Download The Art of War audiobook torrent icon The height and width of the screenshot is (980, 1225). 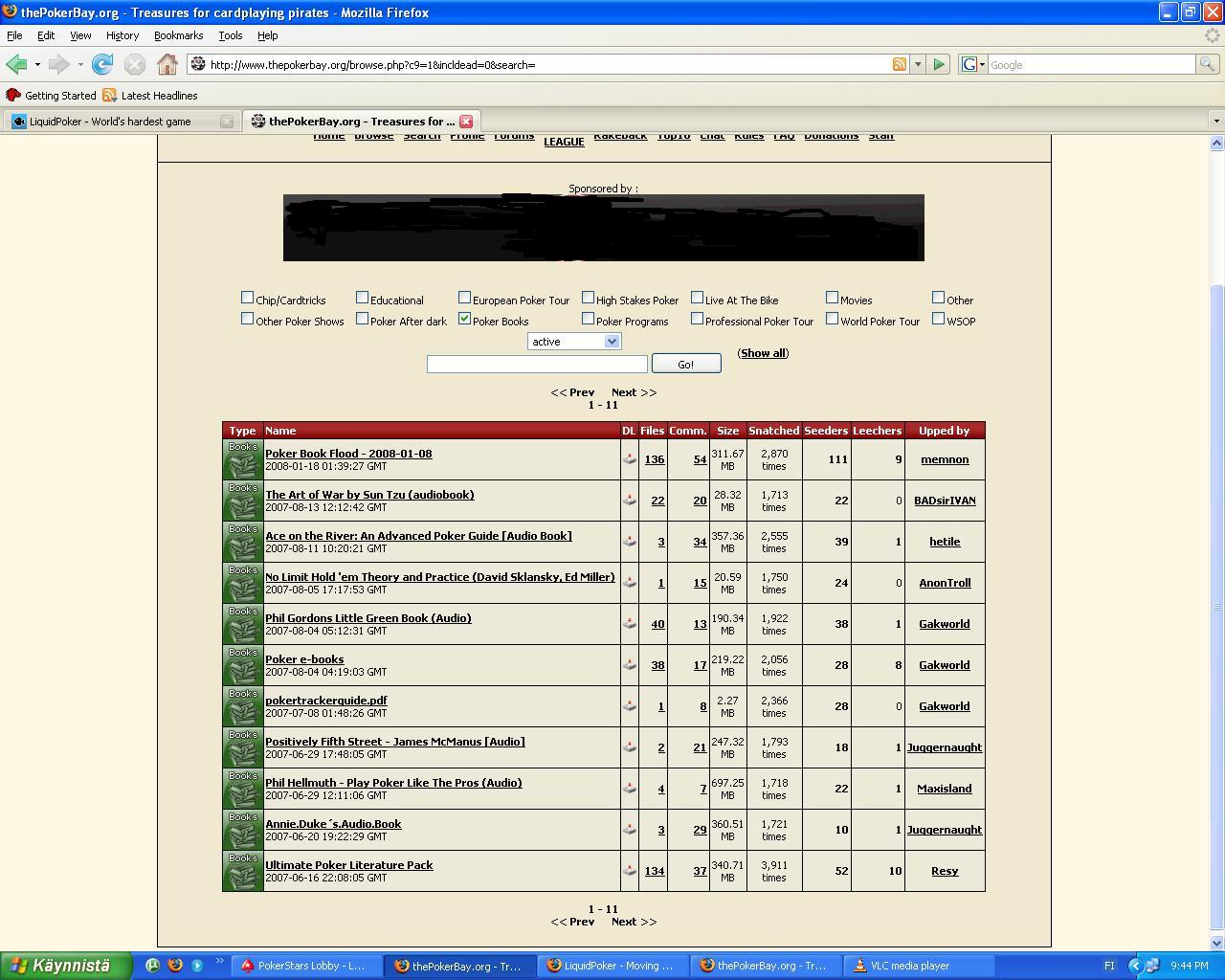(x=630, y=500)
